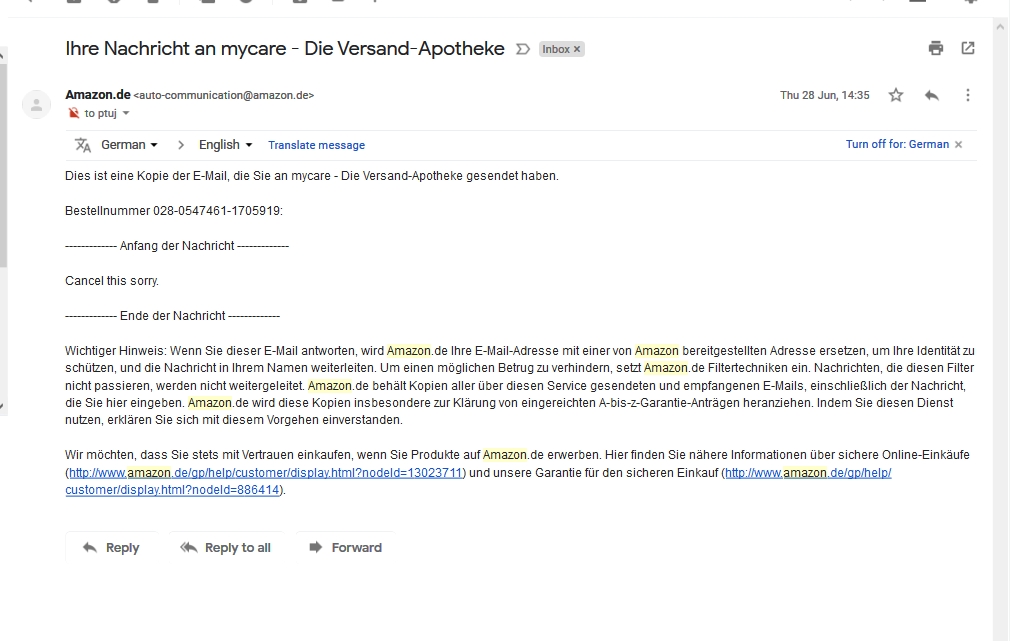1015x641 pixels.
Task: Print this email using the printer icon
Action: pyautogui.click(x=935, y=48)
